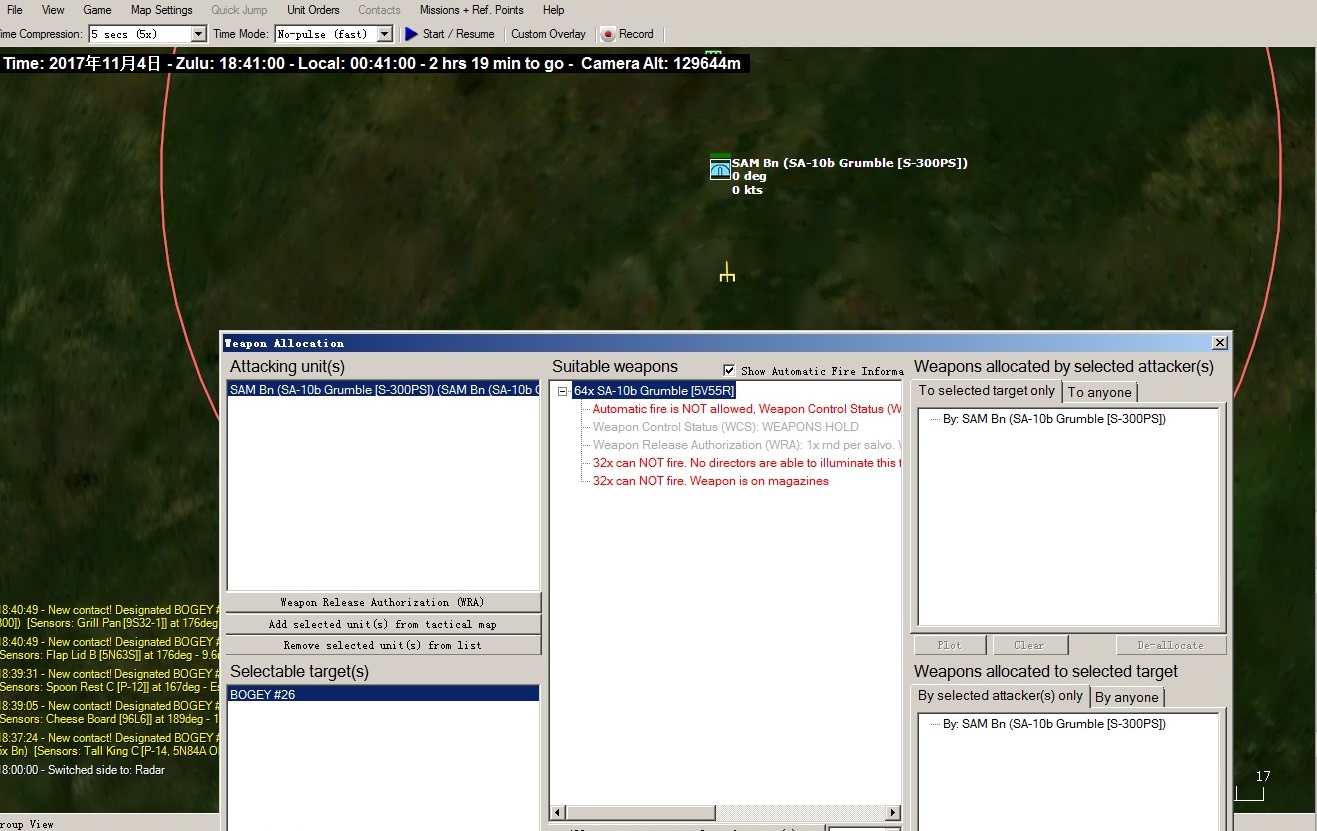1317x831 pixels.
Task: Toggle Show Automatic Fire Information checkbox
Action: coord(729,370)
